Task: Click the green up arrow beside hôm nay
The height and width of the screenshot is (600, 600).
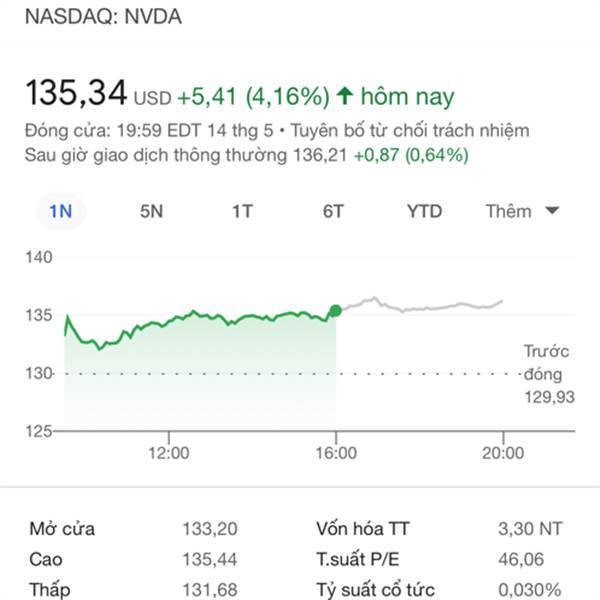Action: 345,96
